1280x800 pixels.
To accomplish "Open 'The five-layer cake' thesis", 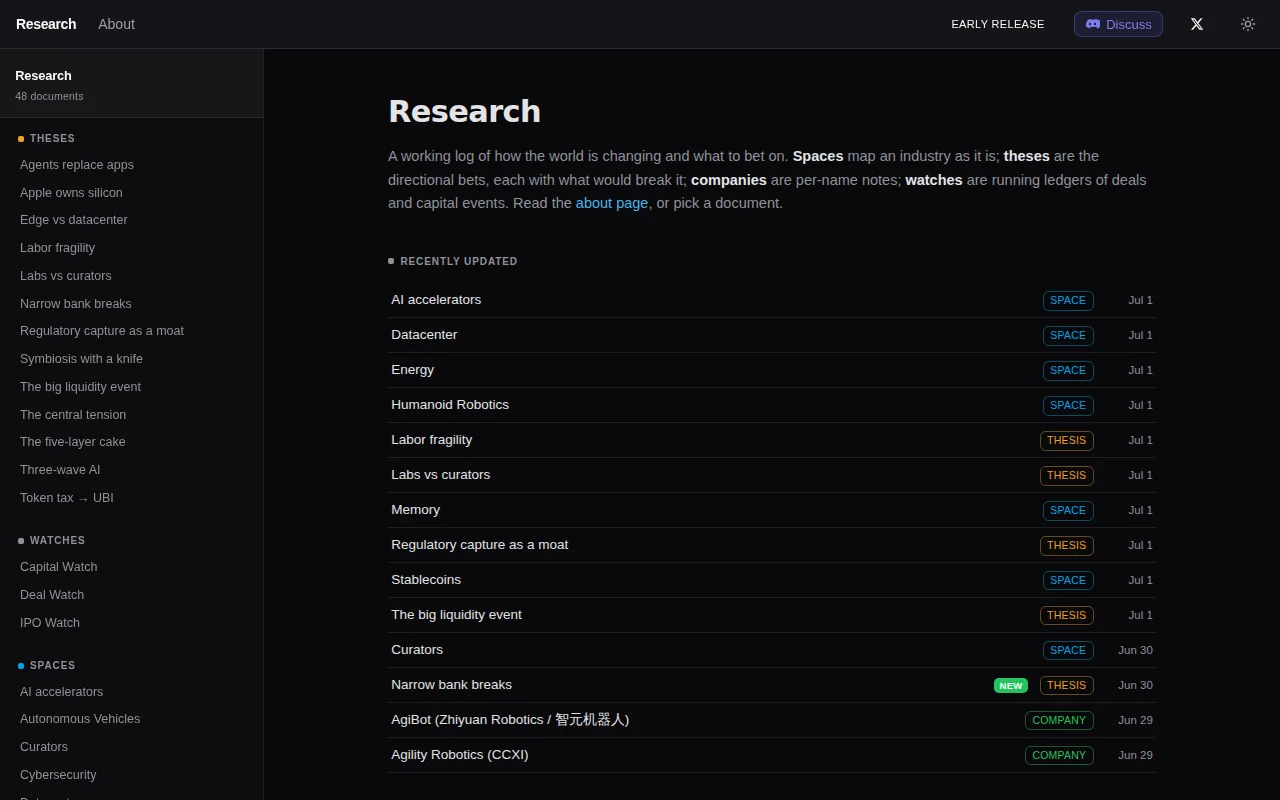I will pyautogui.click(x=73, y=442).
